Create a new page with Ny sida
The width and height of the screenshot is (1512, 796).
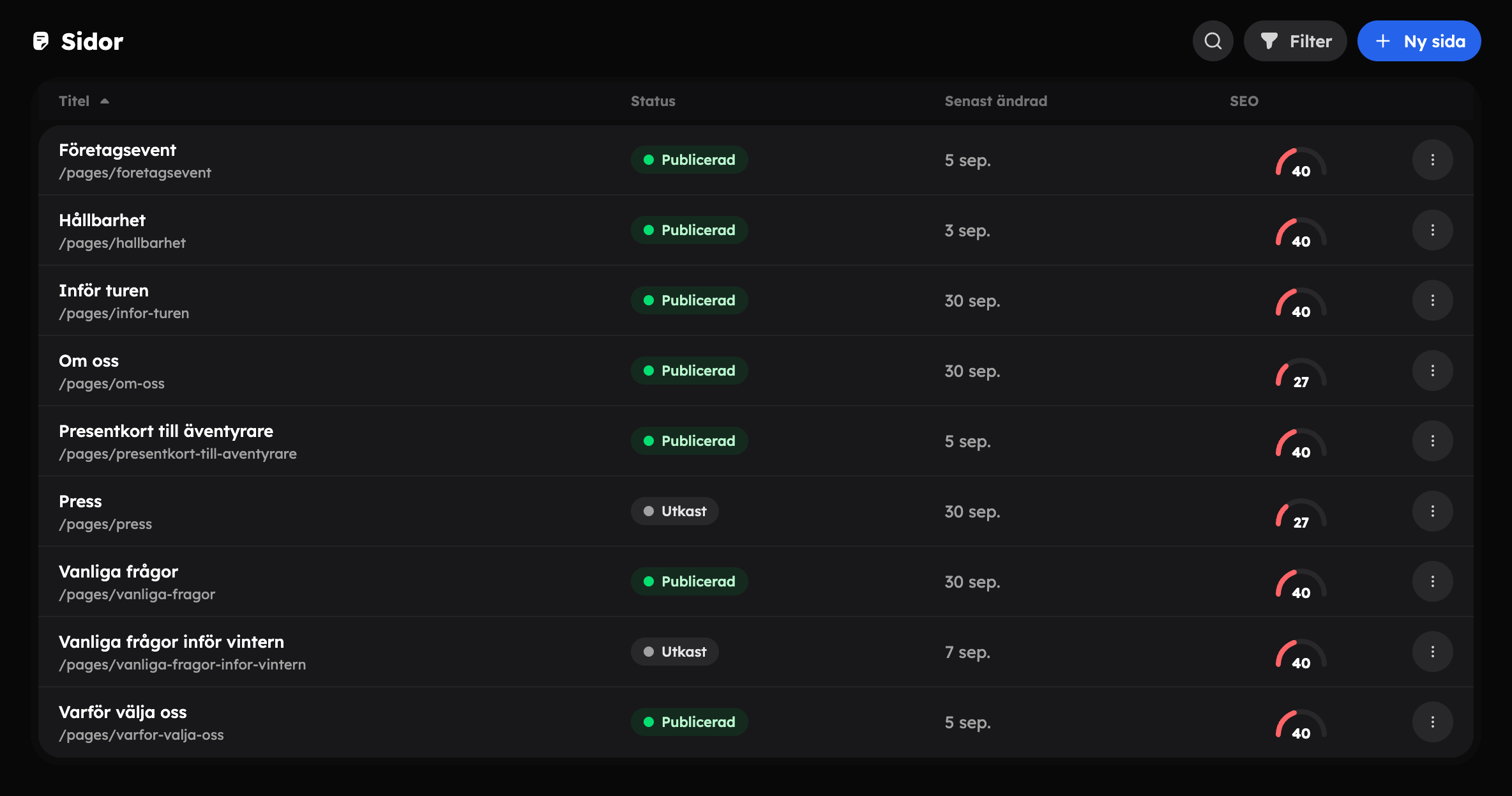(1419, 41)
